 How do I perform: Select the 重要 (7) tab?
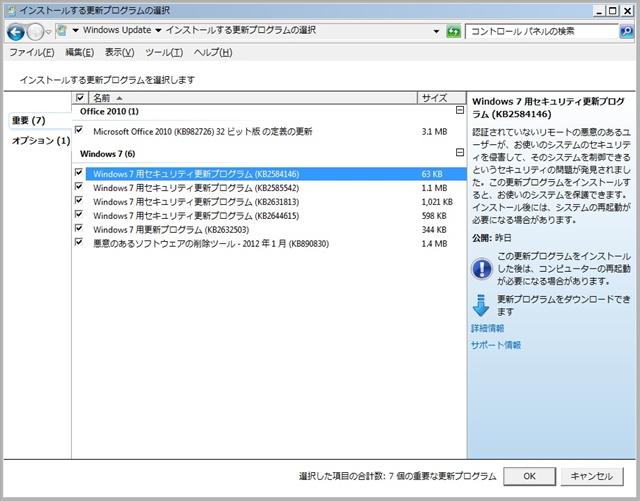point(40,120)
